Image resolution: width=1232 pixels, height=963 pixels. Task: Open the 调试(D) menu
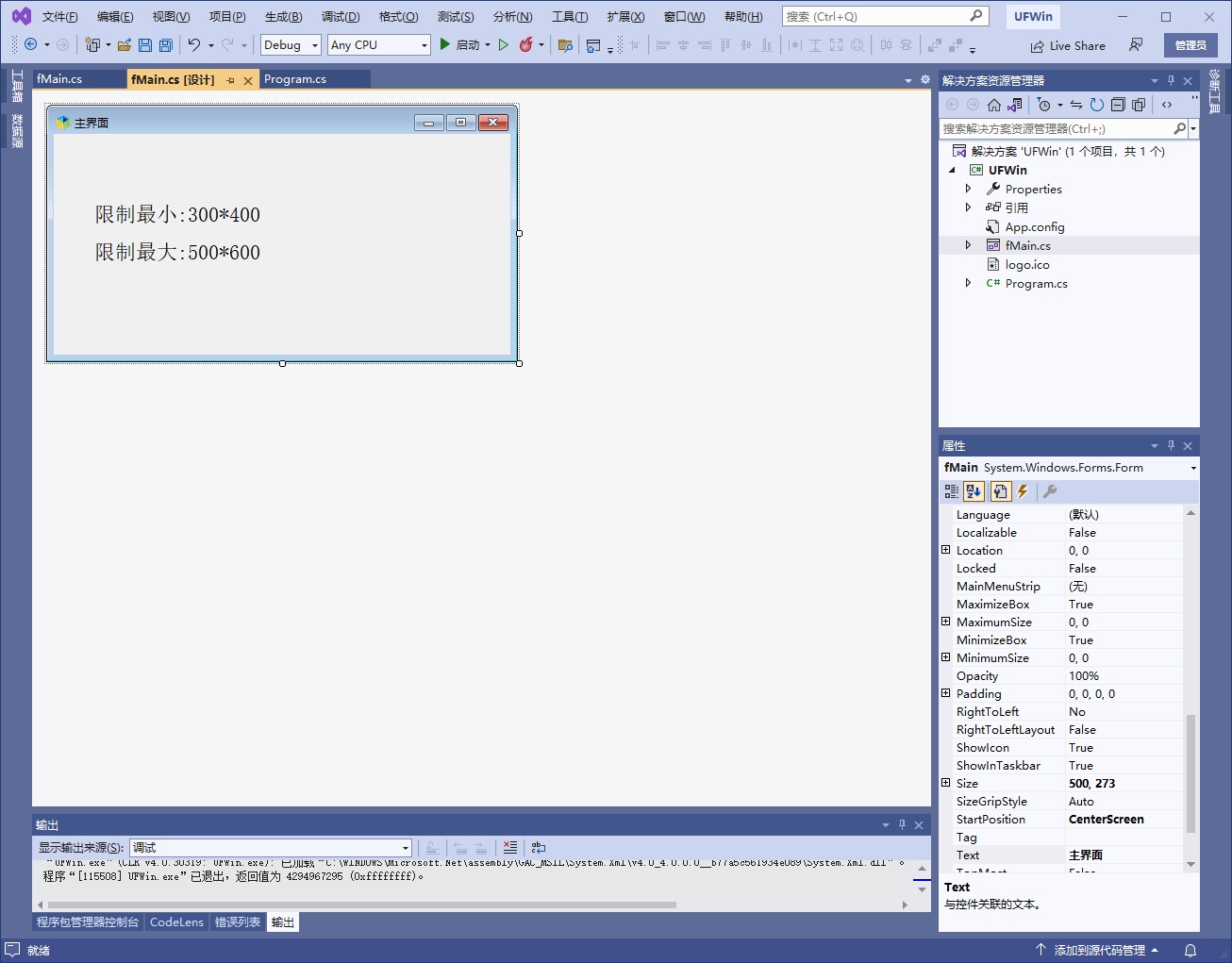(341, 17)
